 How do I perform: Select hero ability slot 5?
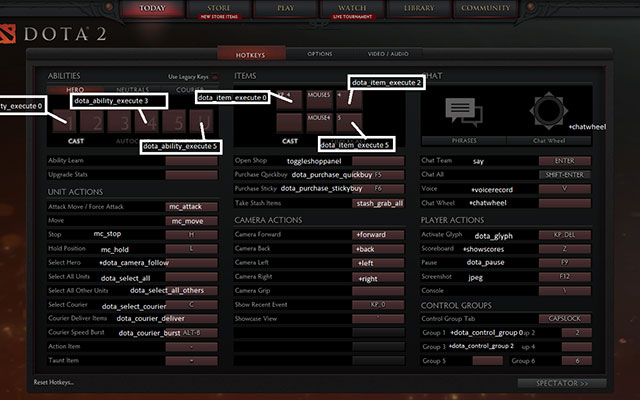coord(174,122)
